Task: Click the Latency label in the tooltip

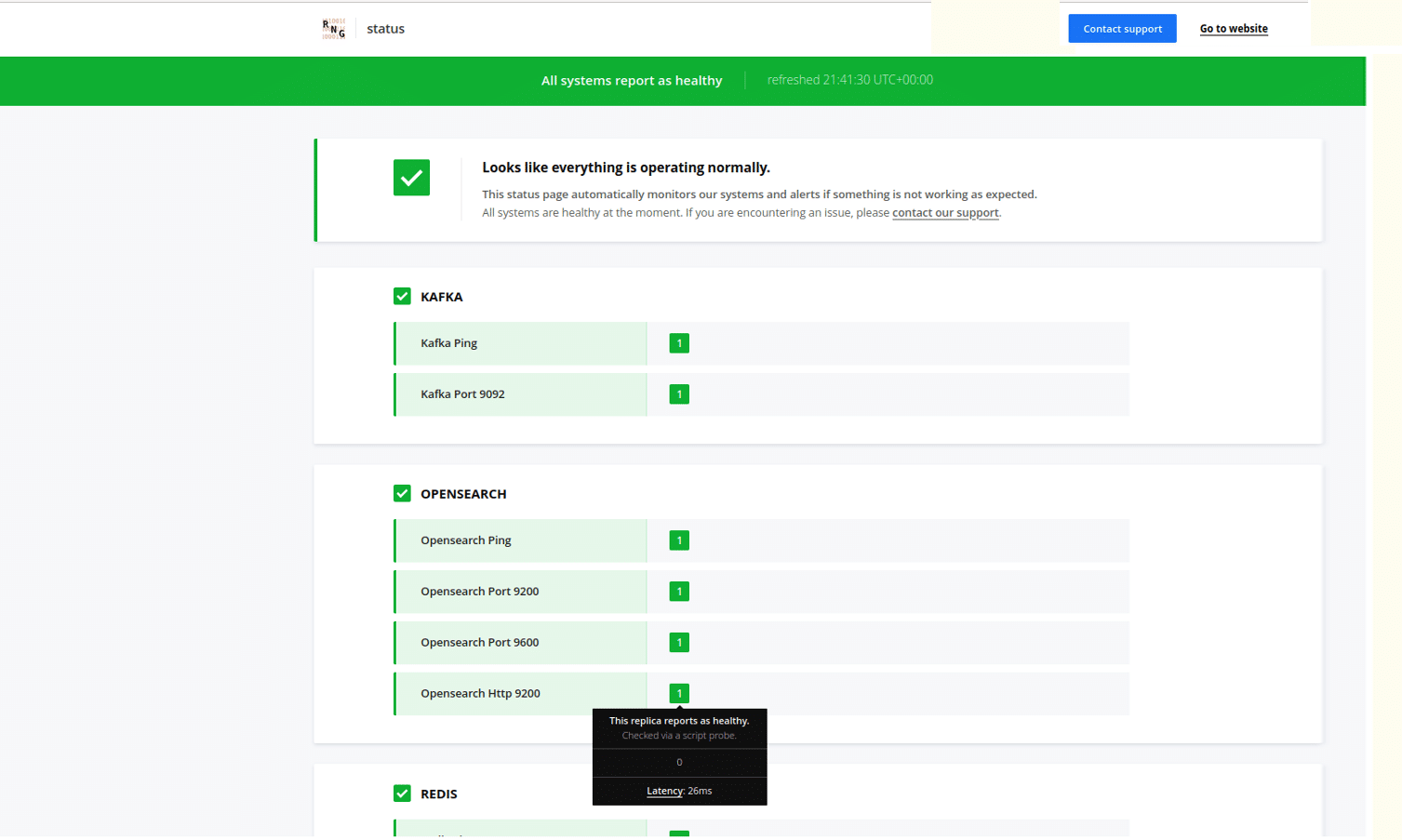Action: [664, 791]
